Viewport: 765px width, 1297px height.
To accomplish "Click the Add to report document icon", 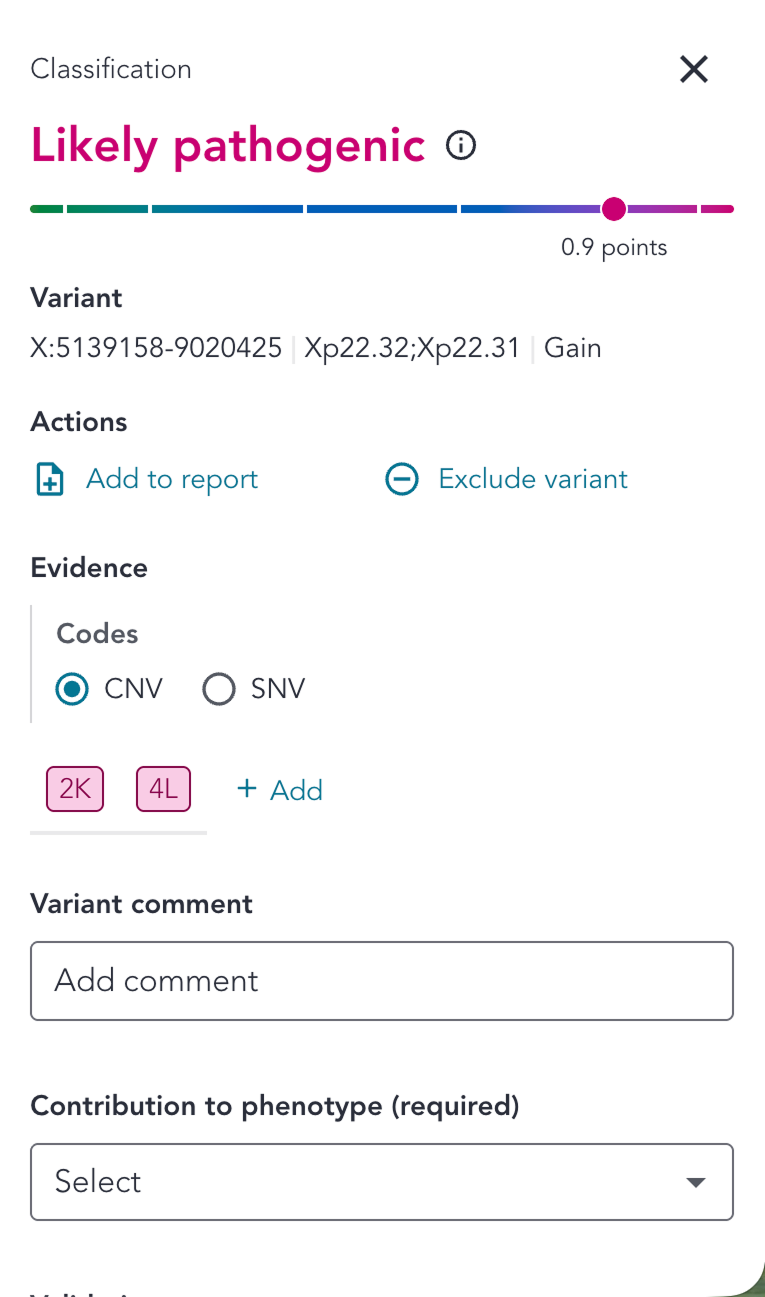I will click(50, 480).
